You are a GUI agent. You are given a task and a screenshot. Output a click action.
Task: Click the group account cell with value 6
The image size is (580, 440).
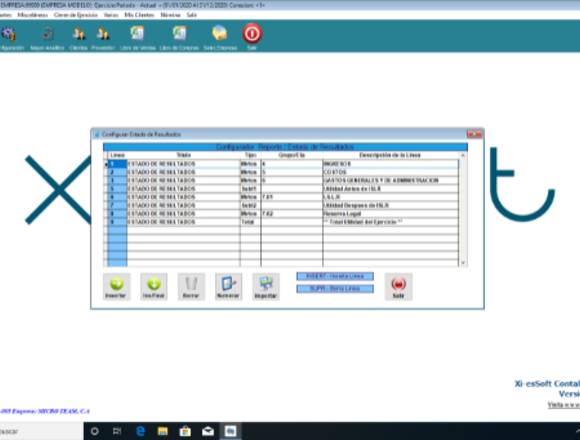(292, 180)
